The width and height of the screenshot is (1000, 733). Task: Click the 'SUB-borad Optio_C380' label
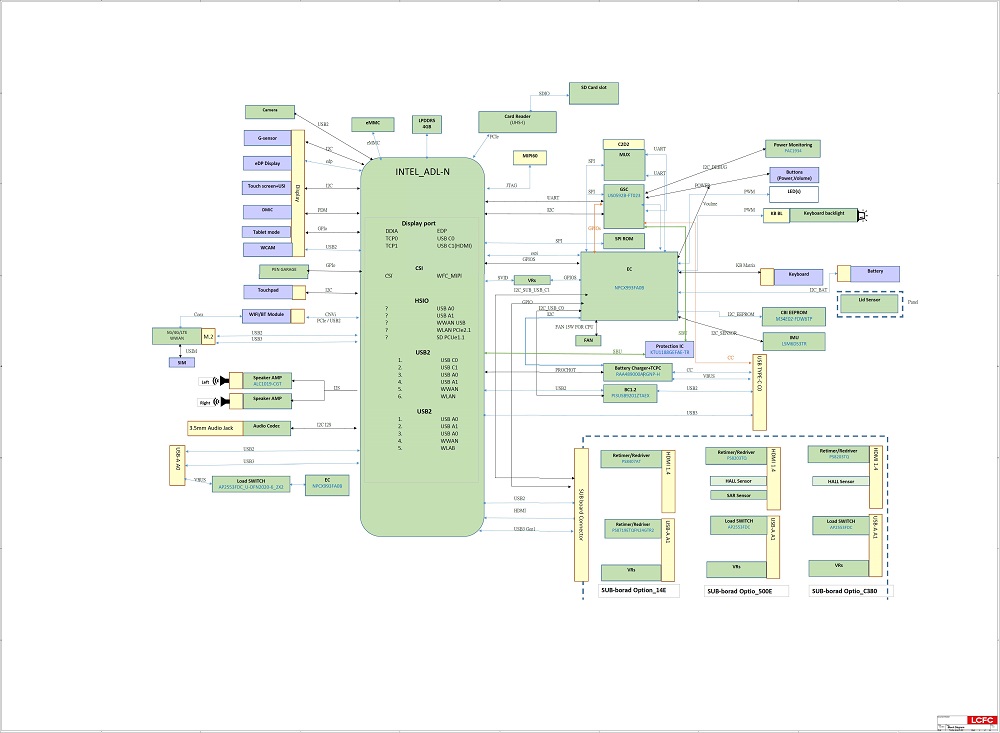click(844, 591)
